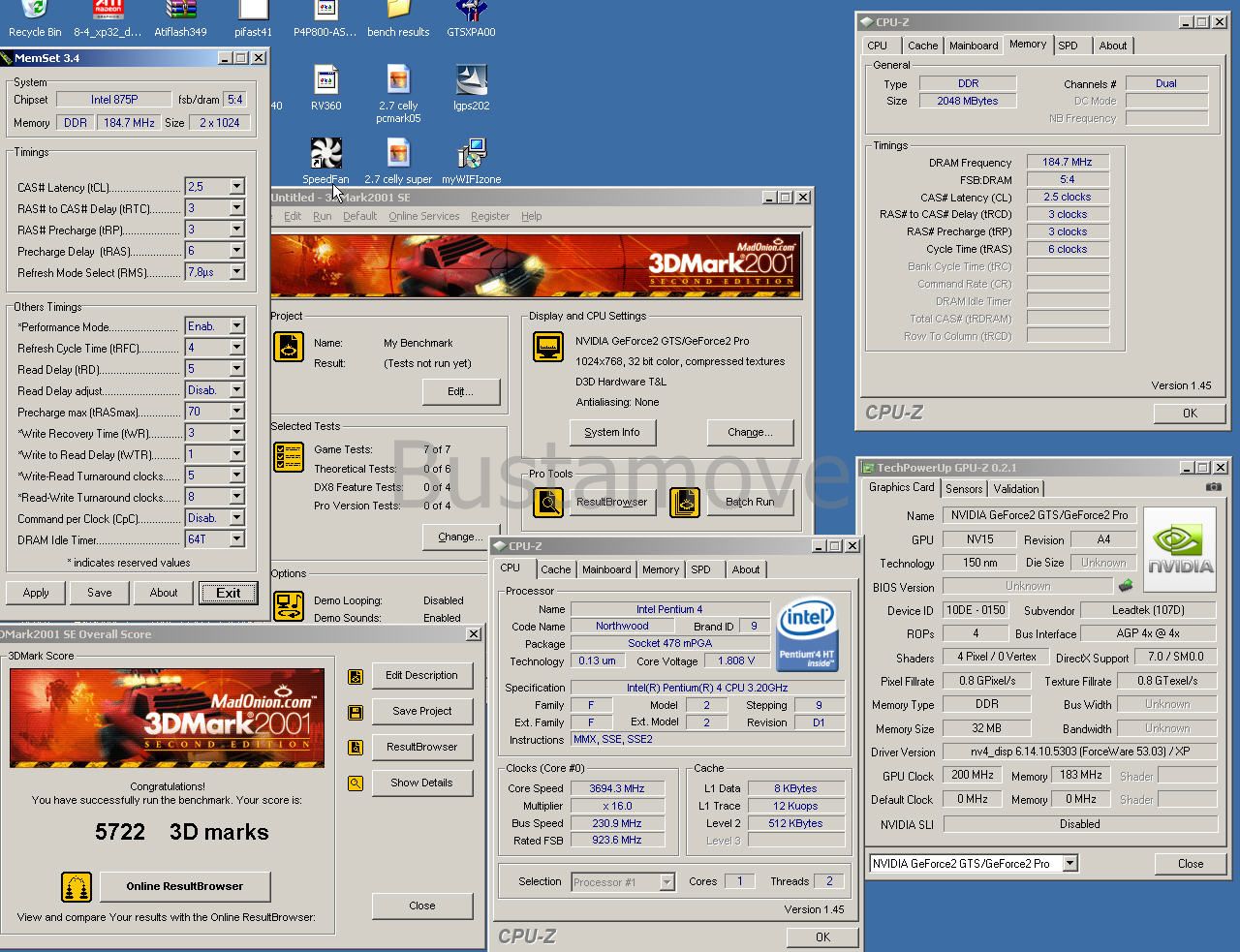
Task: Click the ResultBrowser magnifier icon in Pro Tools
Action: [548, 502]
